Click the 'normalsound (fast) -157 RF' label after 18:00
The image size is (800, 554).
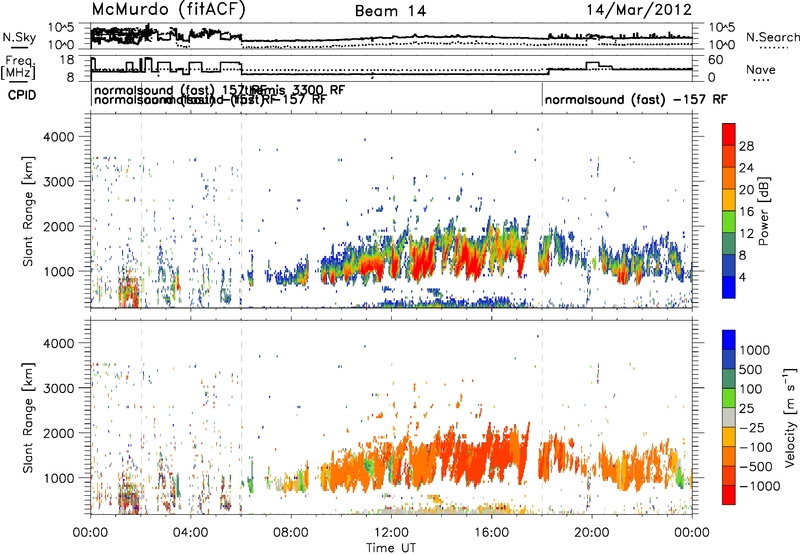click(x=636, y=99)
